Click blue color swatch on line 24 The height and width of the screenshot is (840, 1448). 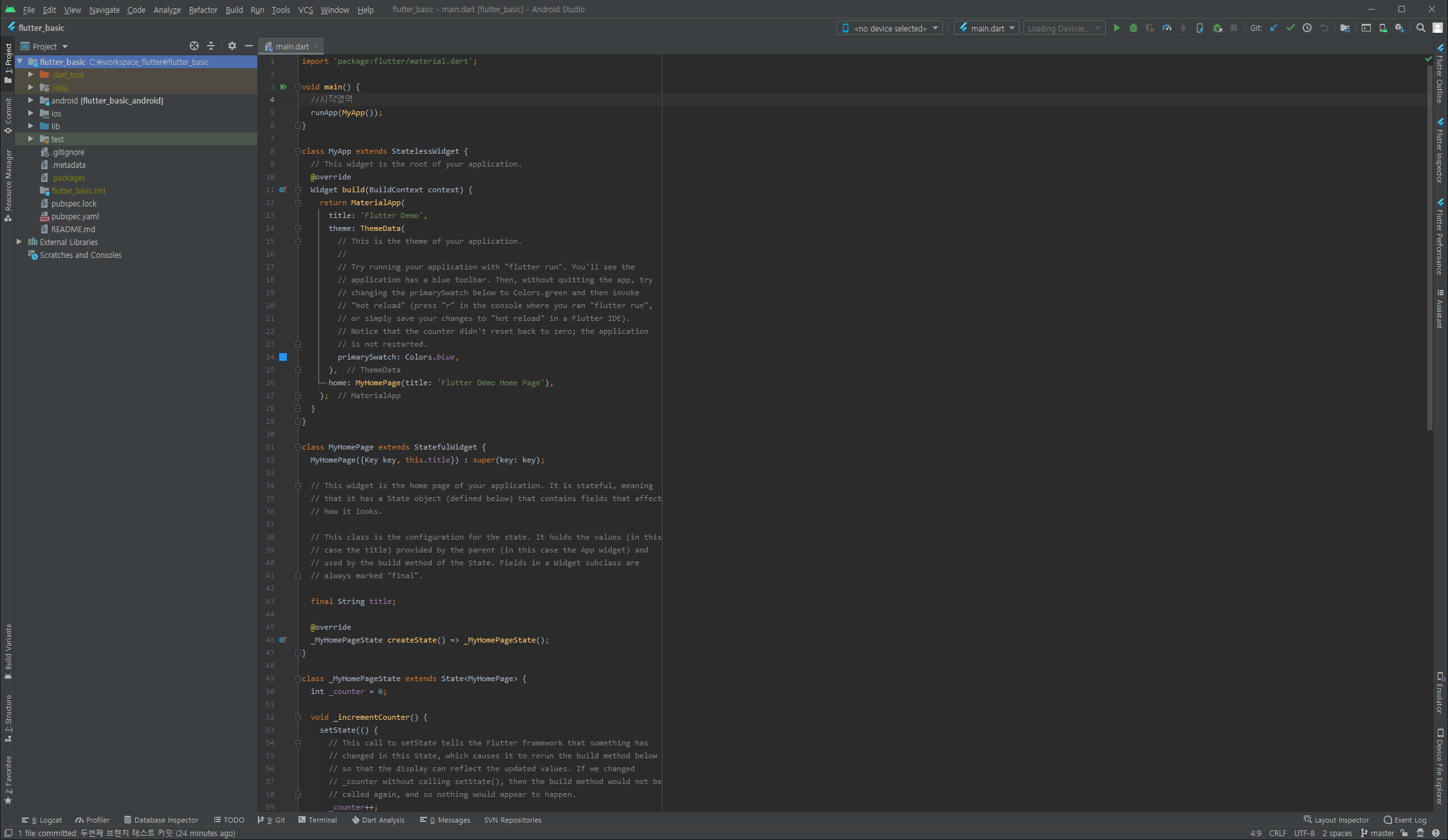[283, 357]
